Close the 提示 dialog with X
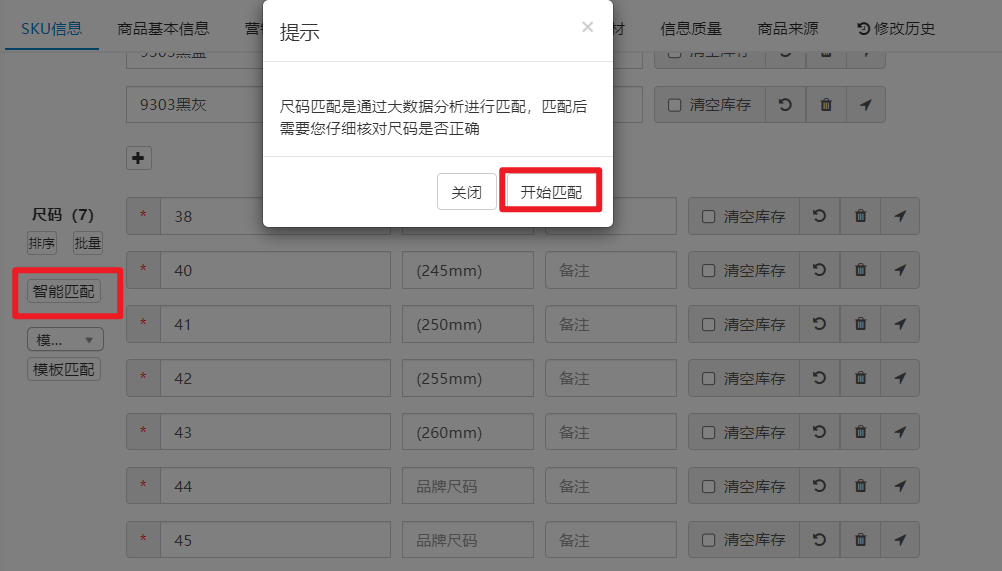This screenshot has height=571, width=1002. pyautogui.click(x=587, y=28)
